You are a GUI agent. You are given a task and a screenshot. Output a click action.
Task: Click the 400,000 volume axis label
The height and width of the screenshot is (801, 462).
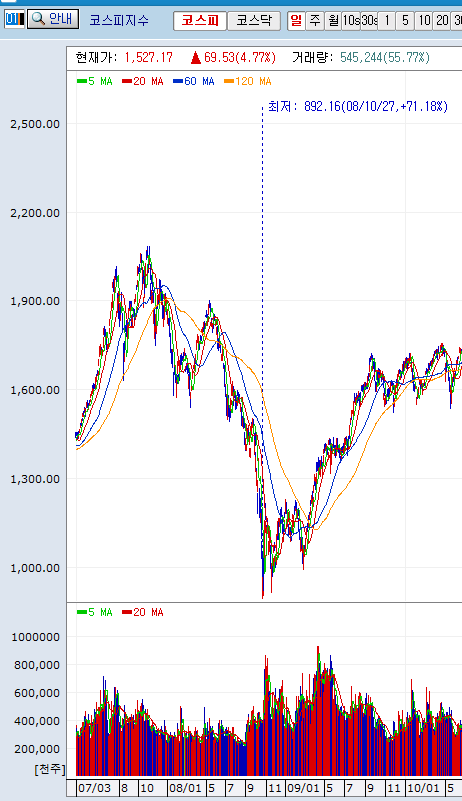36,721
